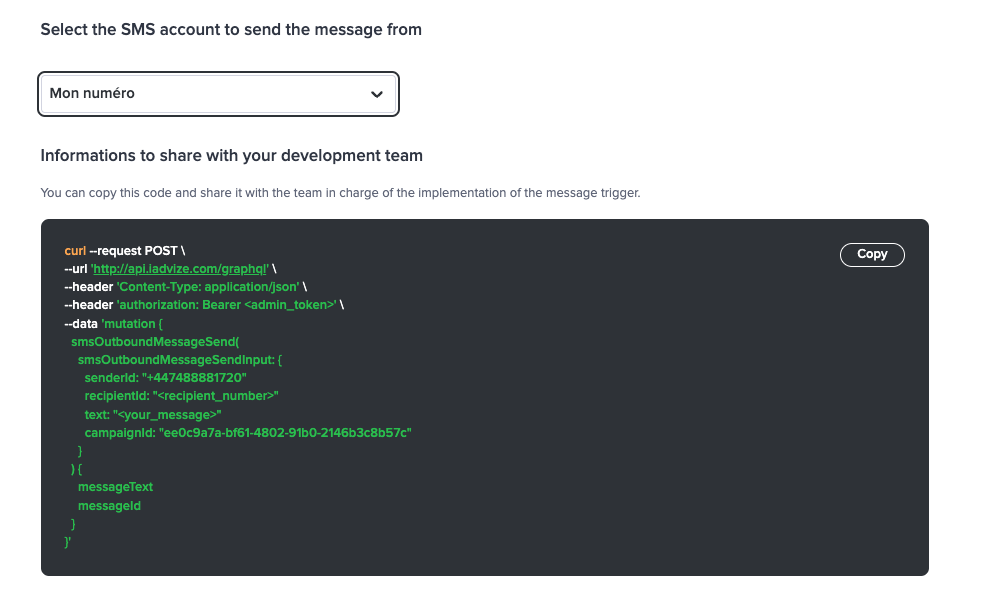Click the closing }' line of code
The width and height of the screenshot is (990, 598).
(x=68, y=542)
